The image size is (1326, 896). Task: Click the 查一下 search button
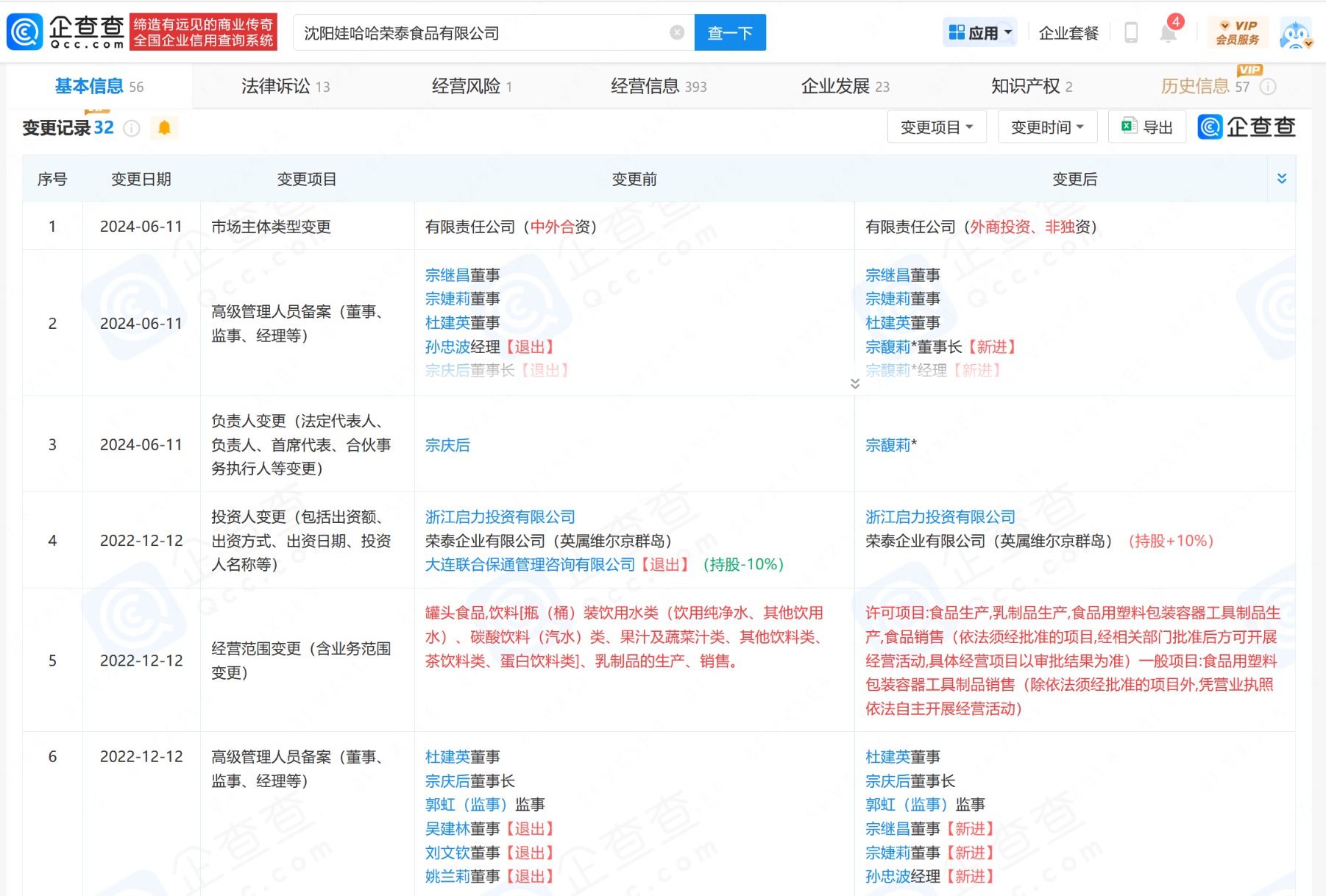(x=730, y=33)
